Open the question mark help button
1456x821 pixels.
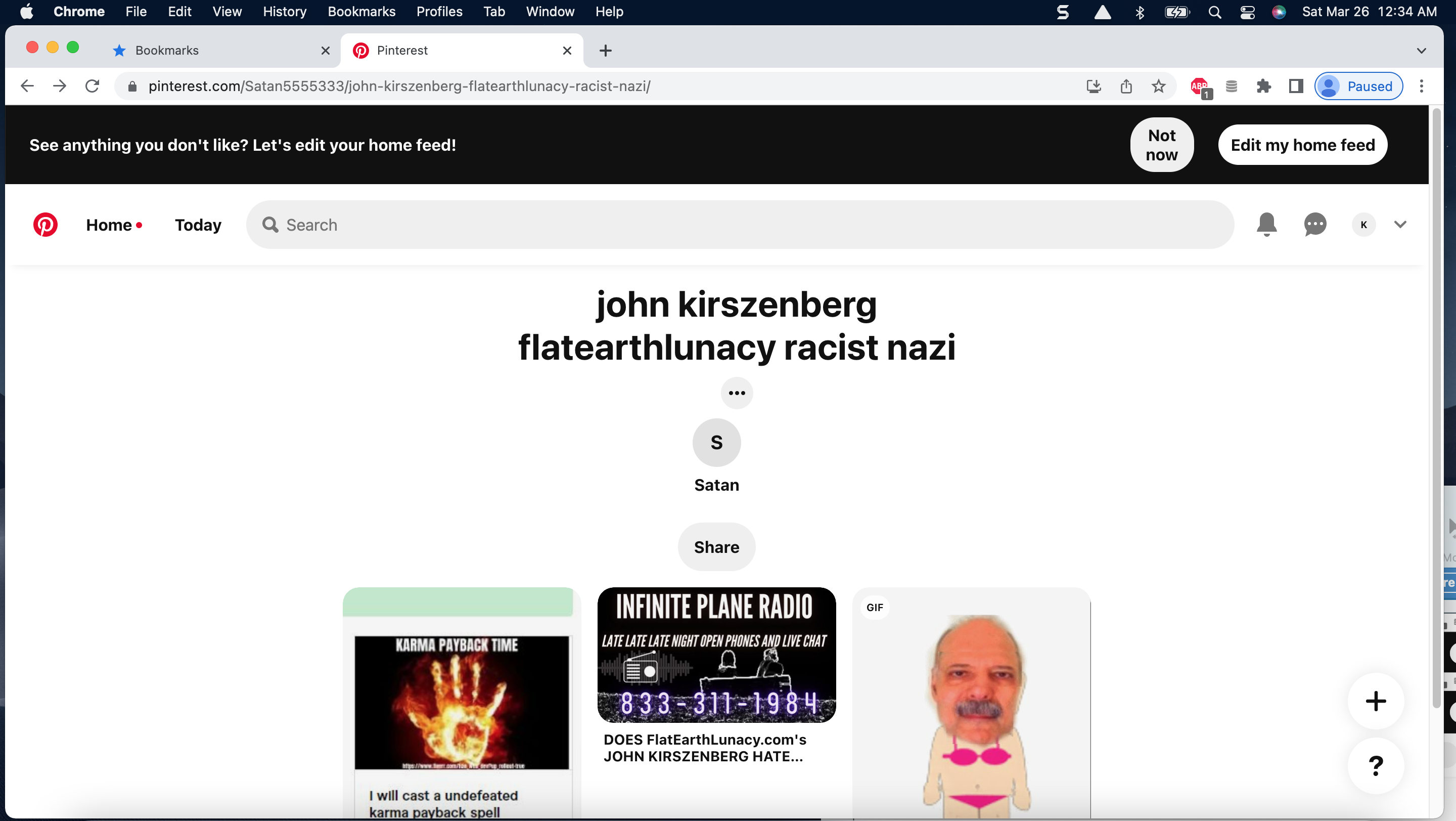pos(1376,765)
